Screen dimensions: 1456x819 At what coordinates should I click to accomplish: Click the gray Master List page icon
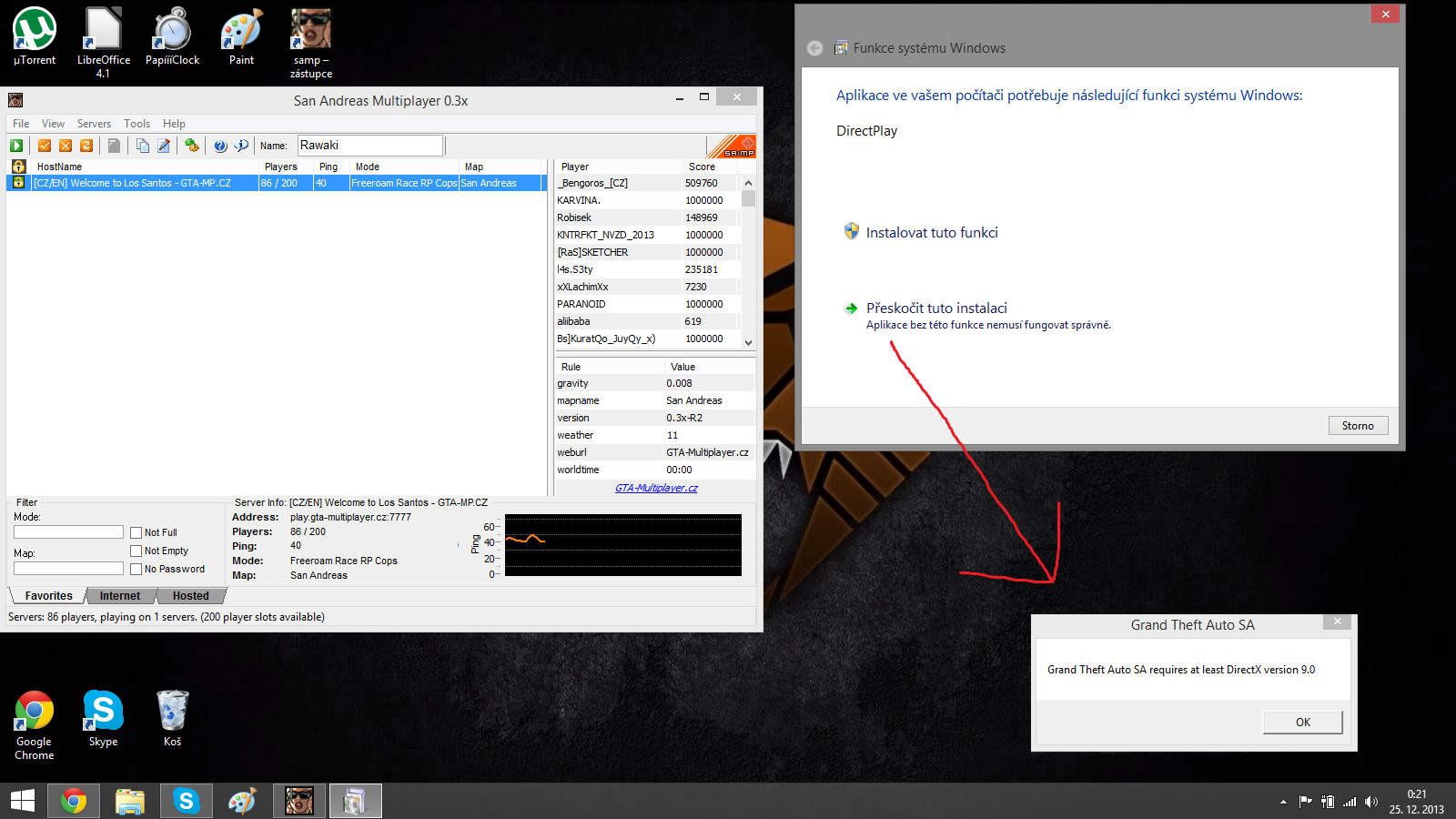coord(114,146)
